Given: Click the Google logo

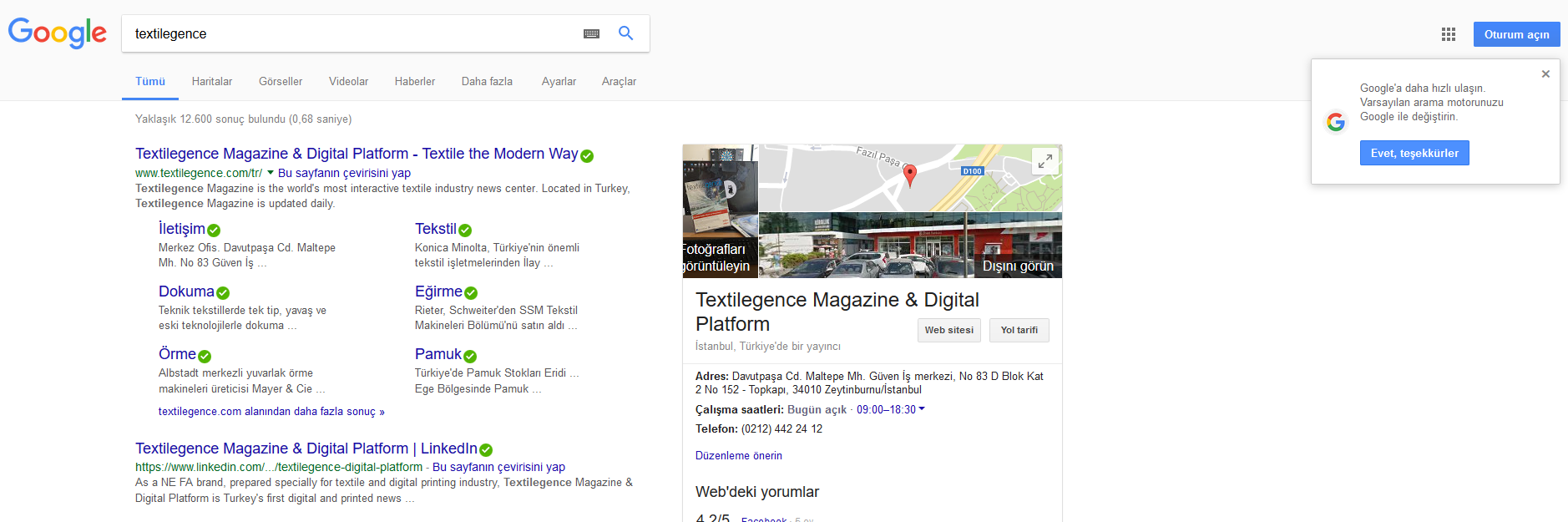Looking at the screenshot, I should click(x=57, y=33).
